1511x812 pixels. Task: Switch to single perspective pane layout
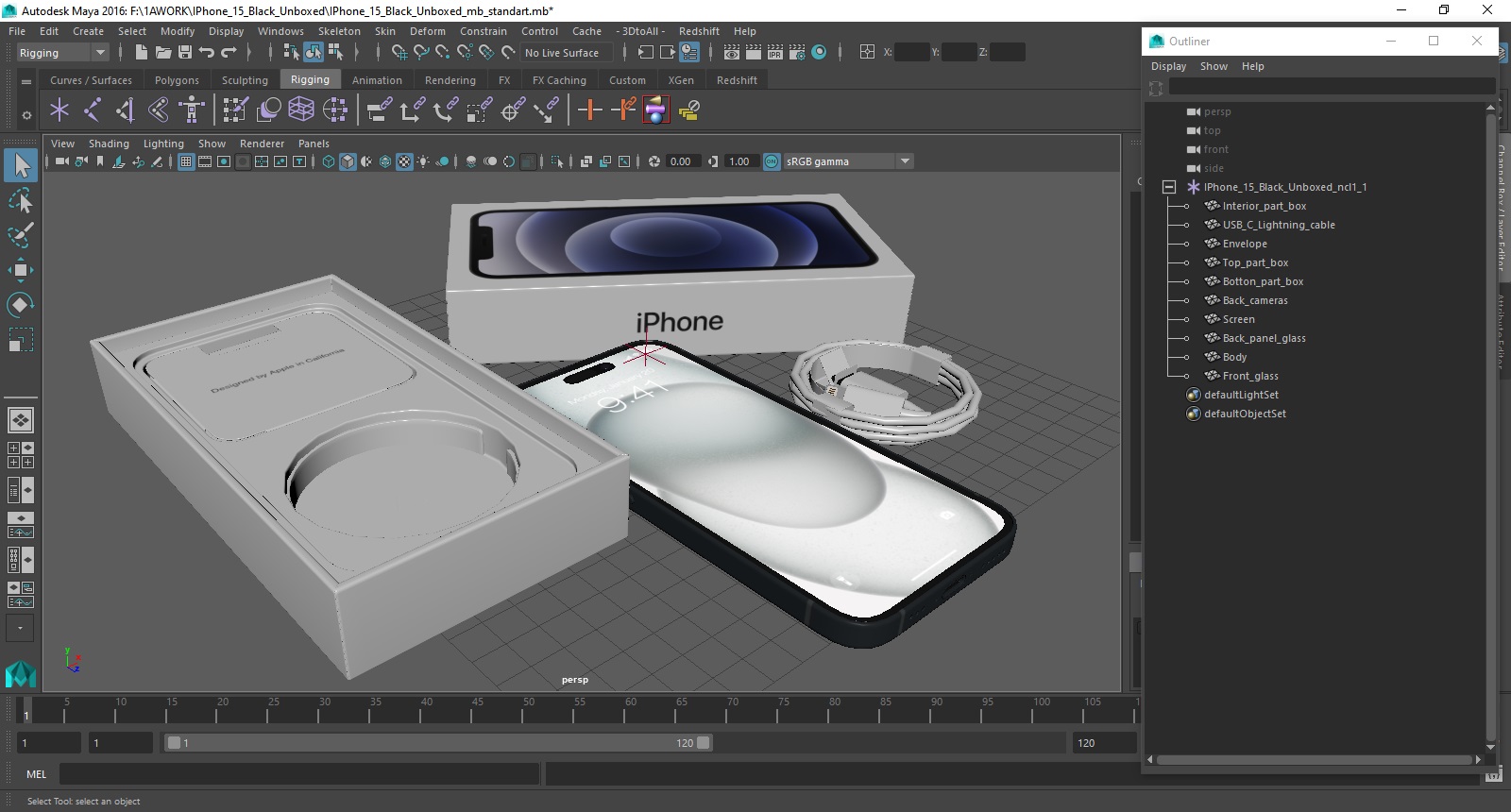point(21,419)
